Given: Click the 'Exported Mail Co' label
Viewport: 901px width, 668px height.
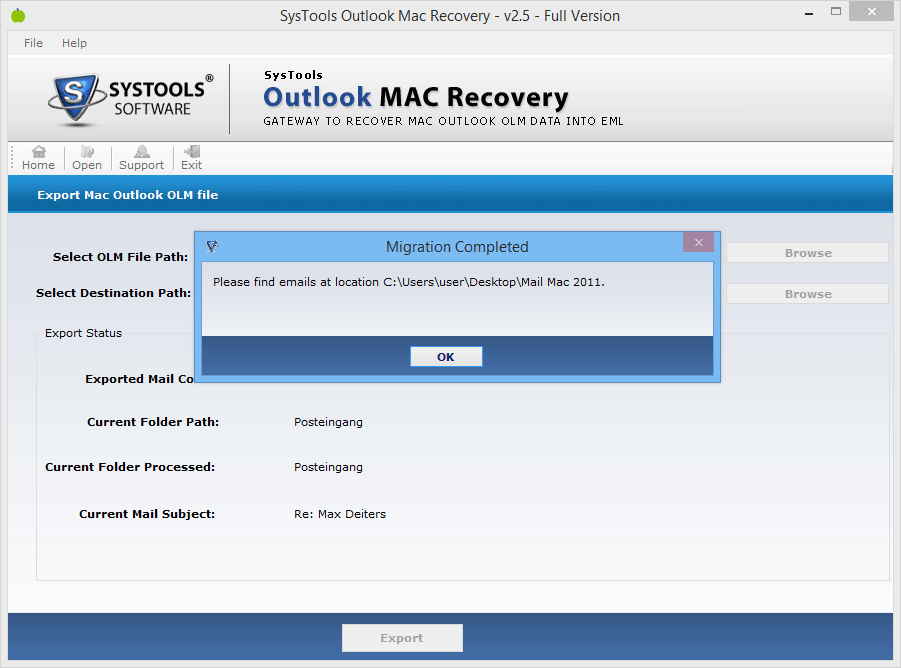Looking at the screenshot, I should 140,379.
